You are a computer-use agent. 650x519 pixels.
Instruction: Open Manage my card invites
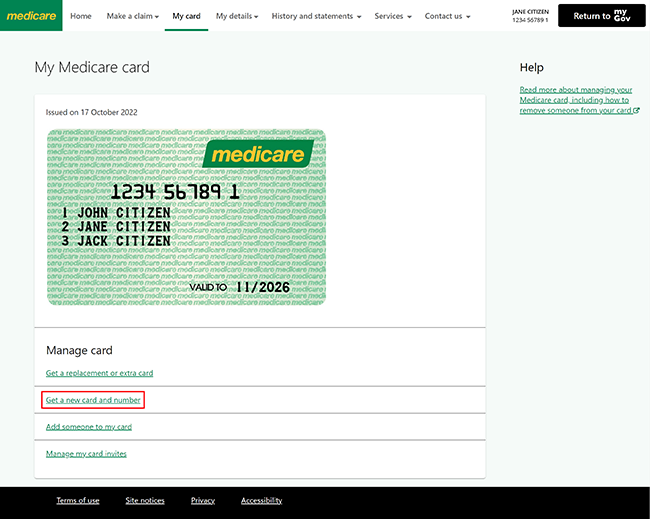(x=86, y=454)
